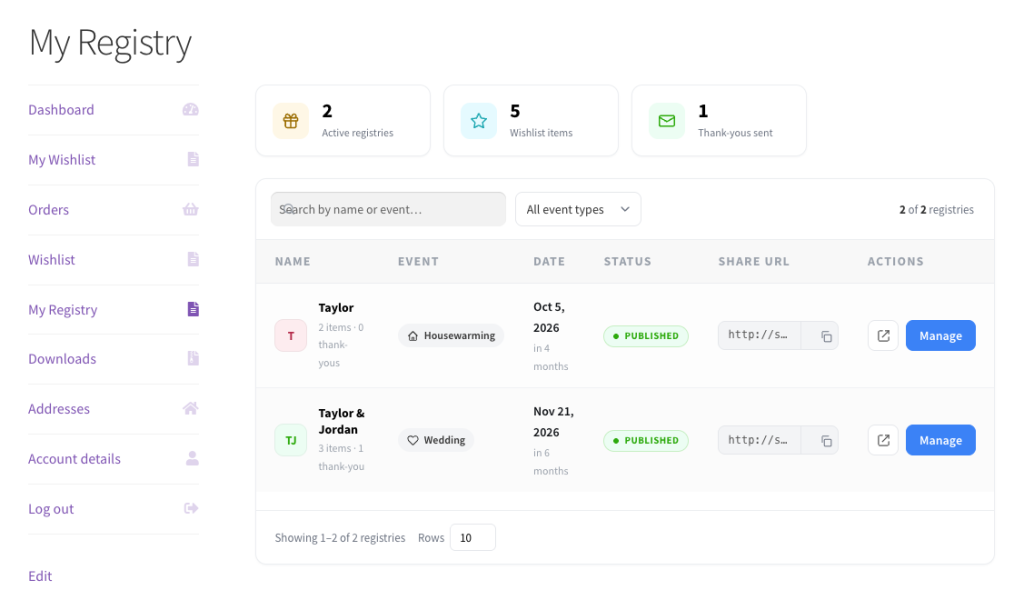Click the Downloads file icon
Image resolution: width=1024 pixels, height=610 pixels.
point(193,359)
